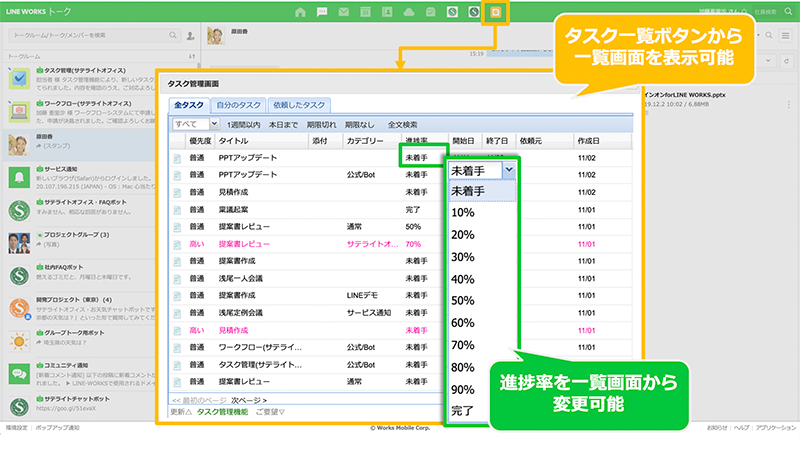Image resolution: width=800 pixels, height=450 pixels.
Task: Open the Calendar icon in top bar
Action: pyautogui.click(x=366, y=12)
